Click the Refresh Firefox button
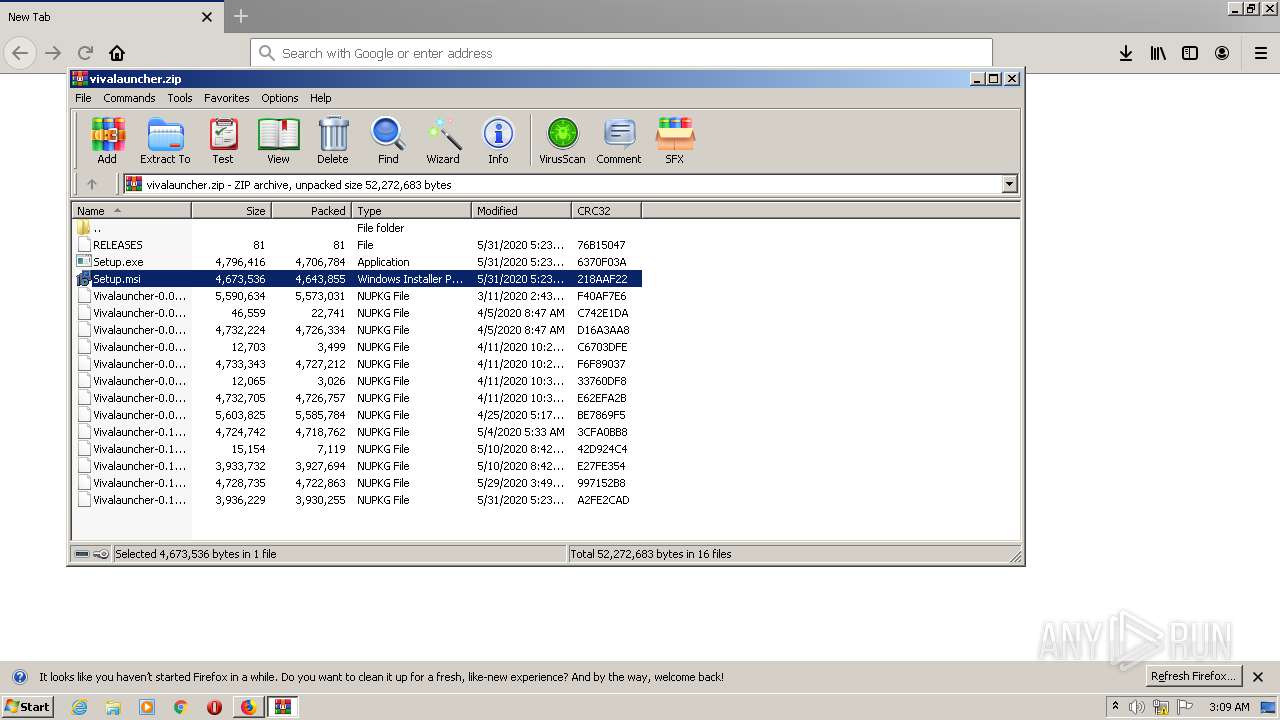The width and height of the screenshot is (1280, 720). tap(1193, 677)
